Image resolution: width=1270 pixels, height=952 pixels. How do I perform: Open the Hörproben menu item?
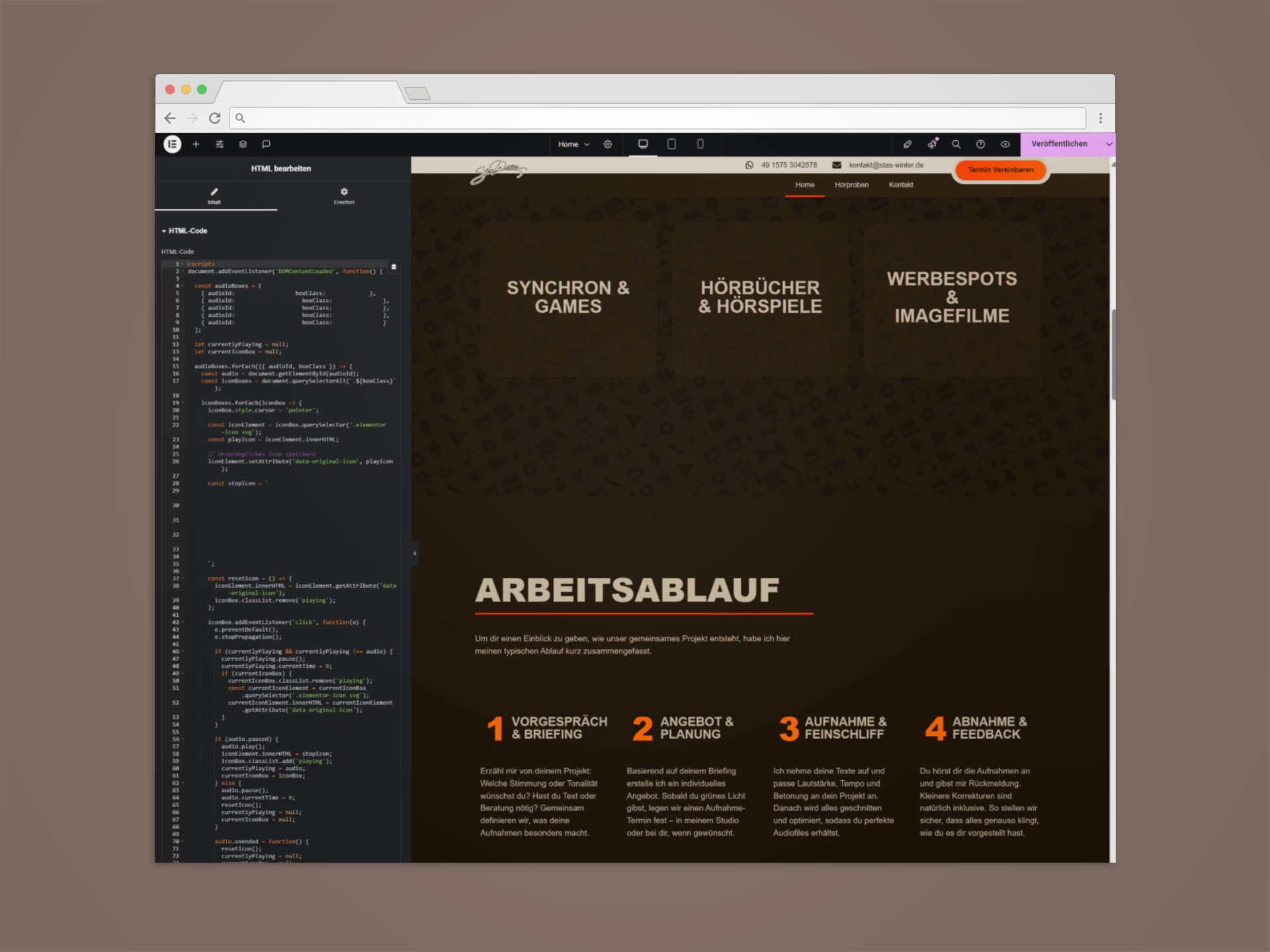(x=851, y=185)
